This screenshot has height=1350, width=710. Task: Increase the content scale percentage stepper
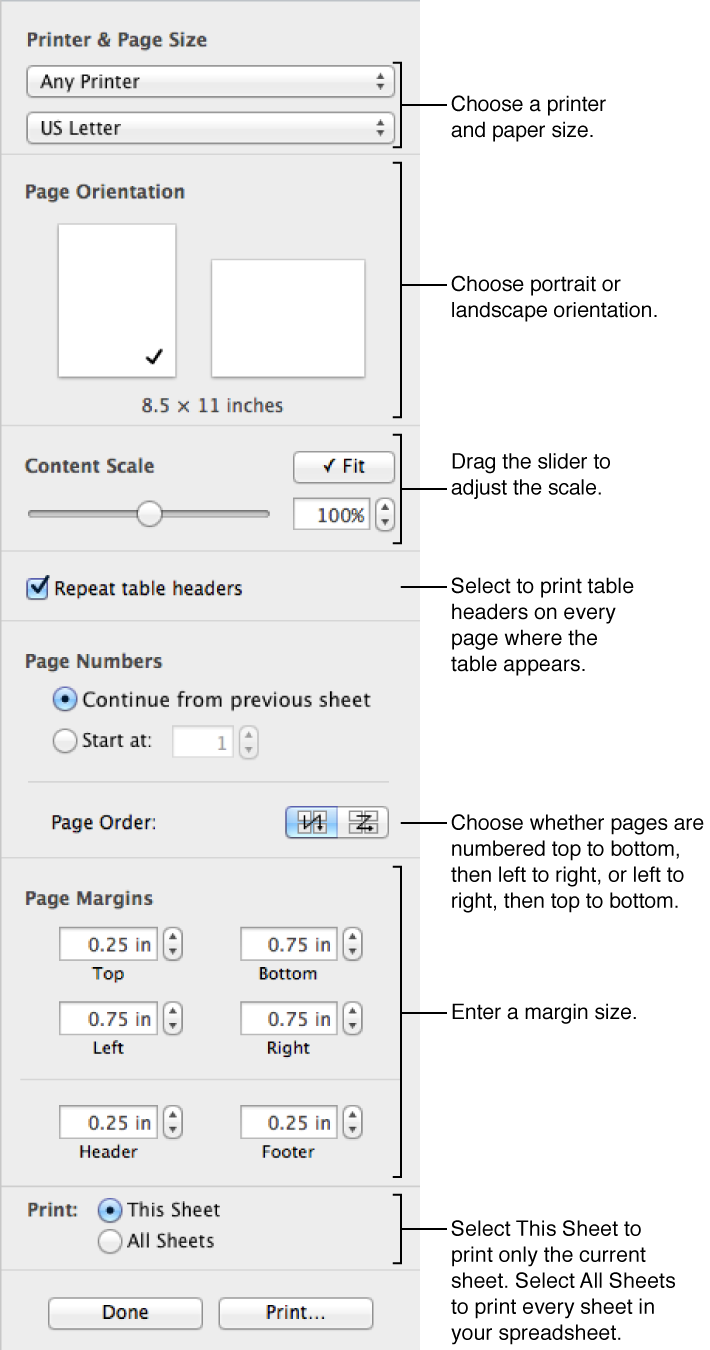(x=384, y=509)
